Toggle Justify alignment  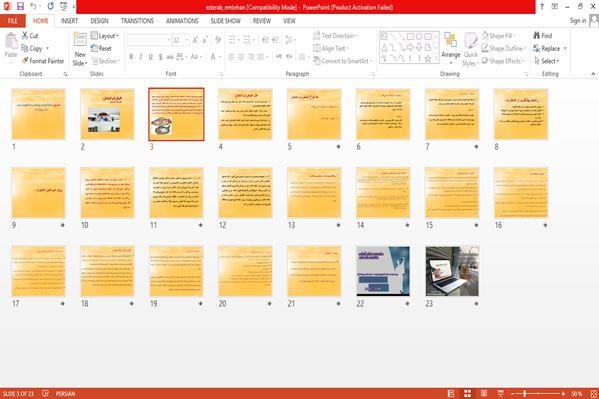coord(261,57)
